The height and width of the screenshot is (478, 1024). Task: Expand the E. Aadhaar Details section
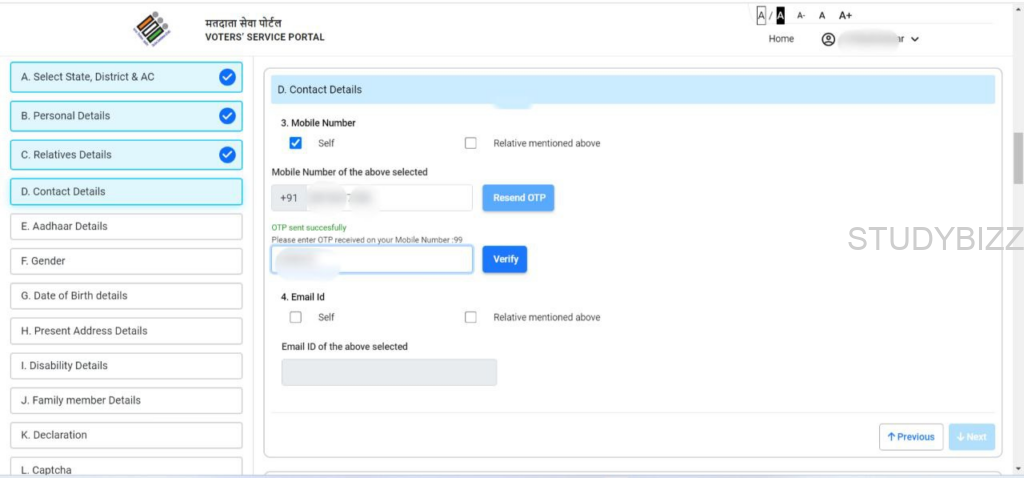(x=126, y=227)
